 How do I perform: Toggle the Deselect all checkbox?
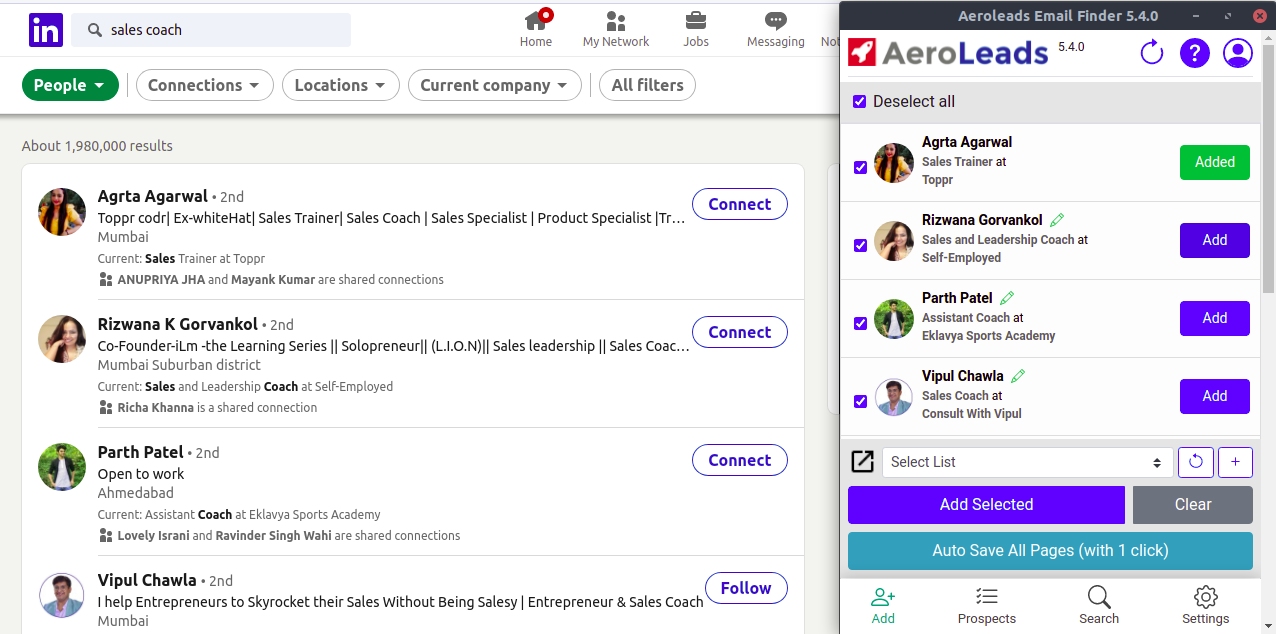(859, 101)
